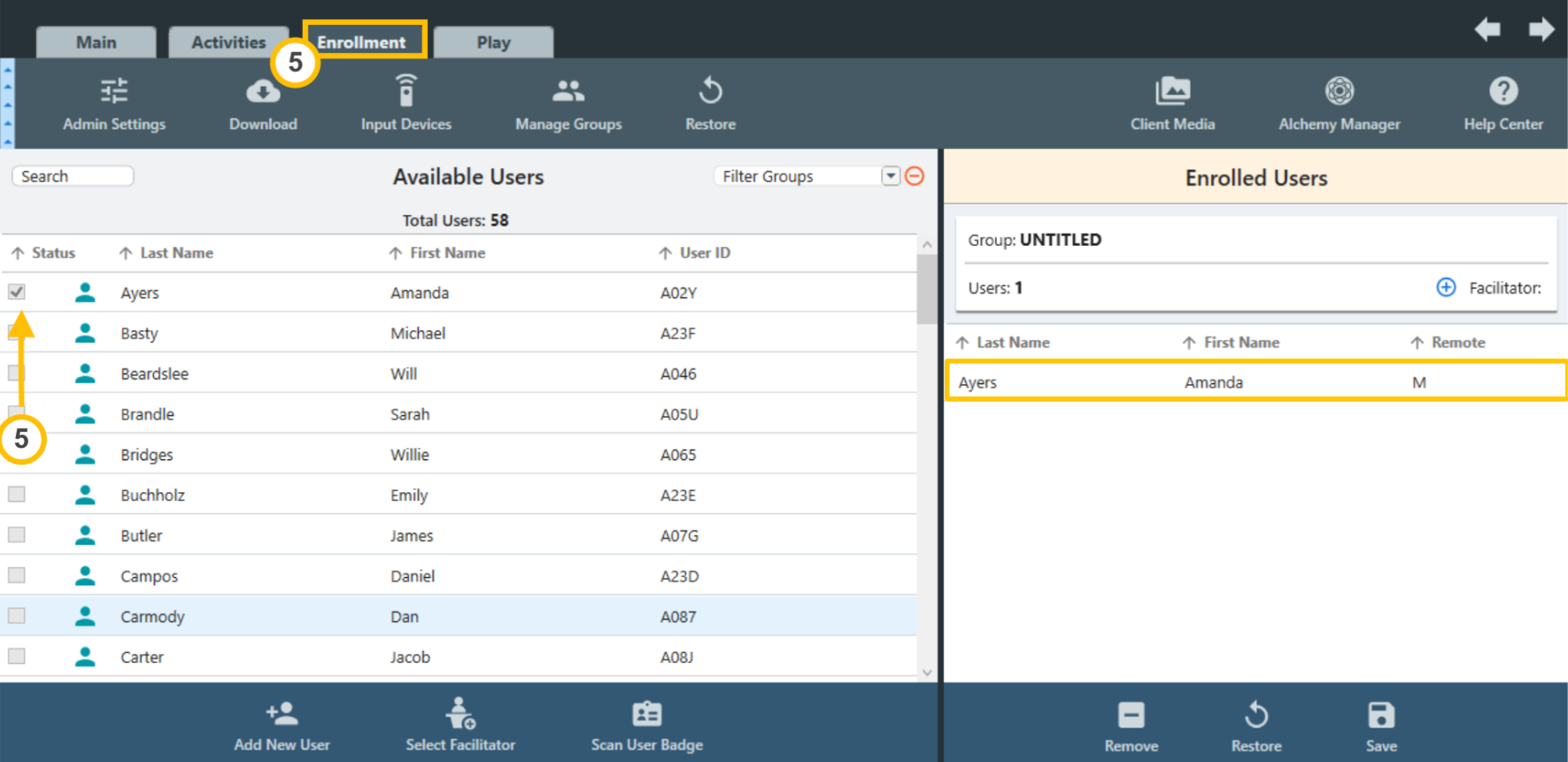
Task: Open Input Devices
Action: coord(406,104)
